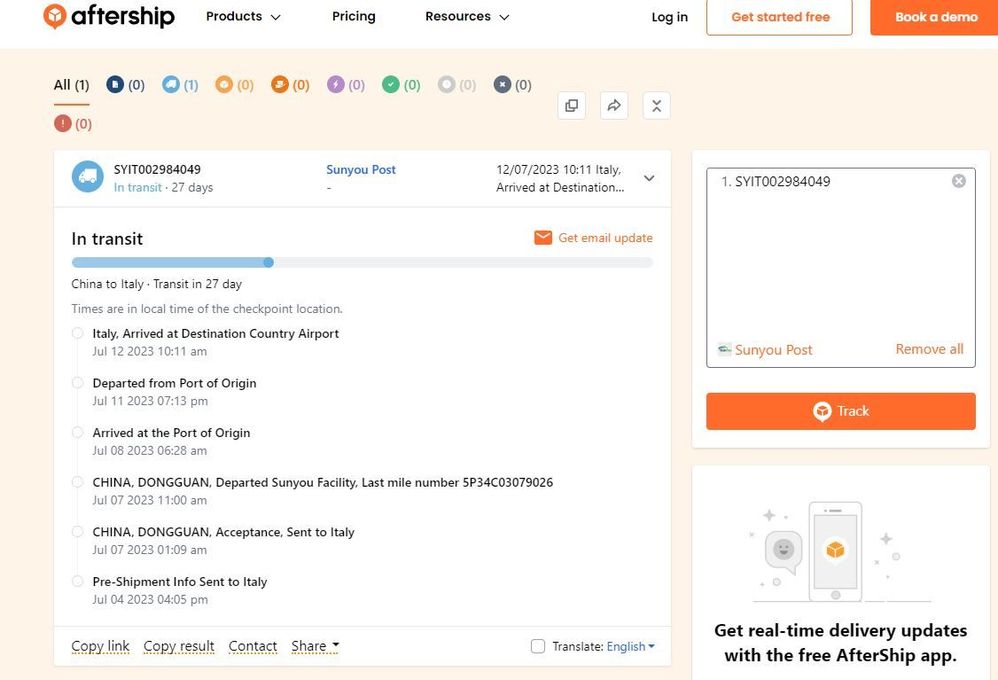Click Get started free button
The image size is (998, 680).
780,17
